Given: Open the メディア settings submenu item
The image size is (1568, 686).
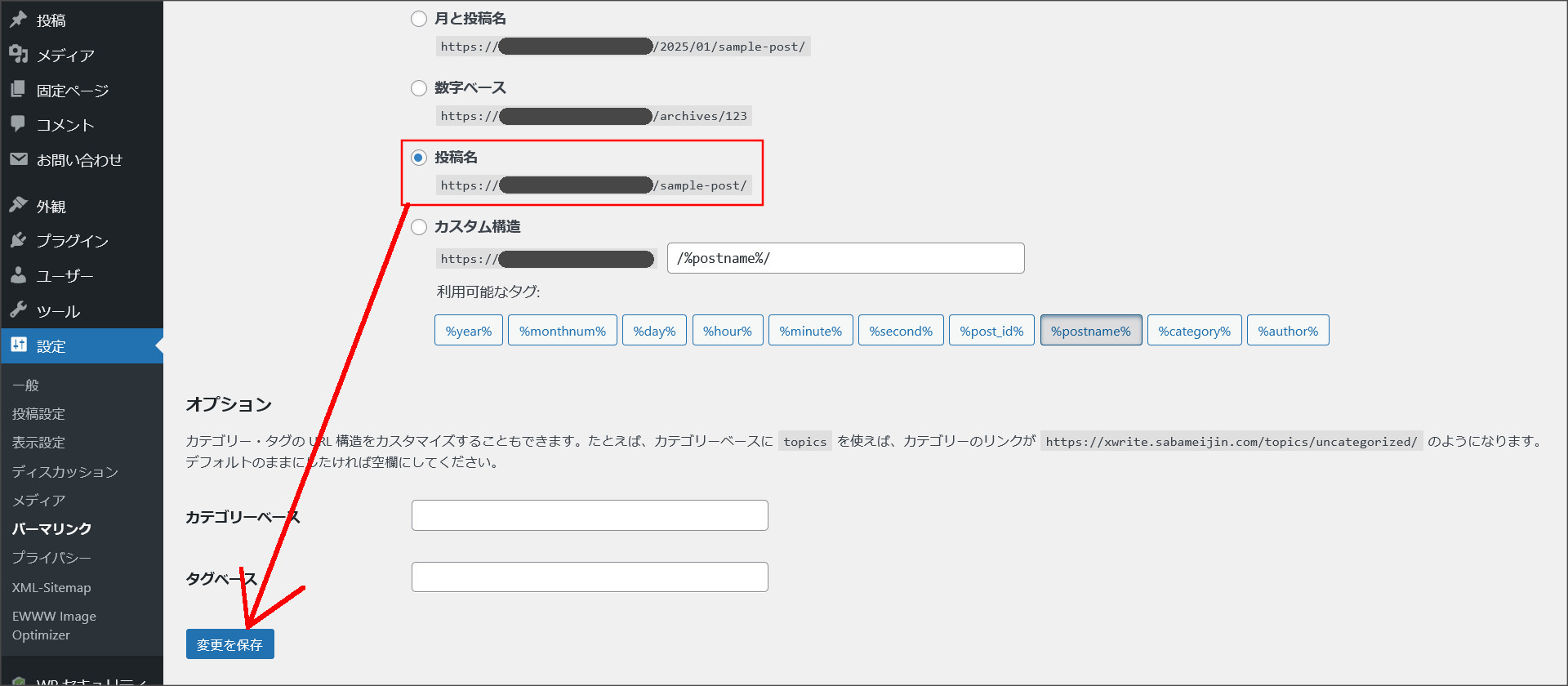Looking at the screenshot, I should click(38, 501).
